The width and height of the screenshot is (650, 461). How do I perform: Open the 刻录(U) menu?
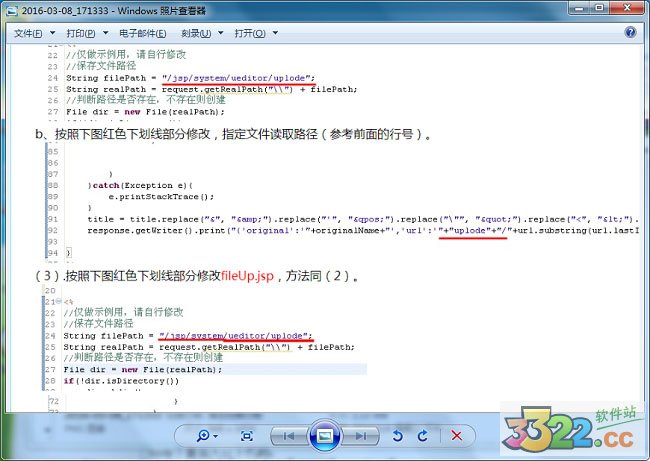coord(196,33)
